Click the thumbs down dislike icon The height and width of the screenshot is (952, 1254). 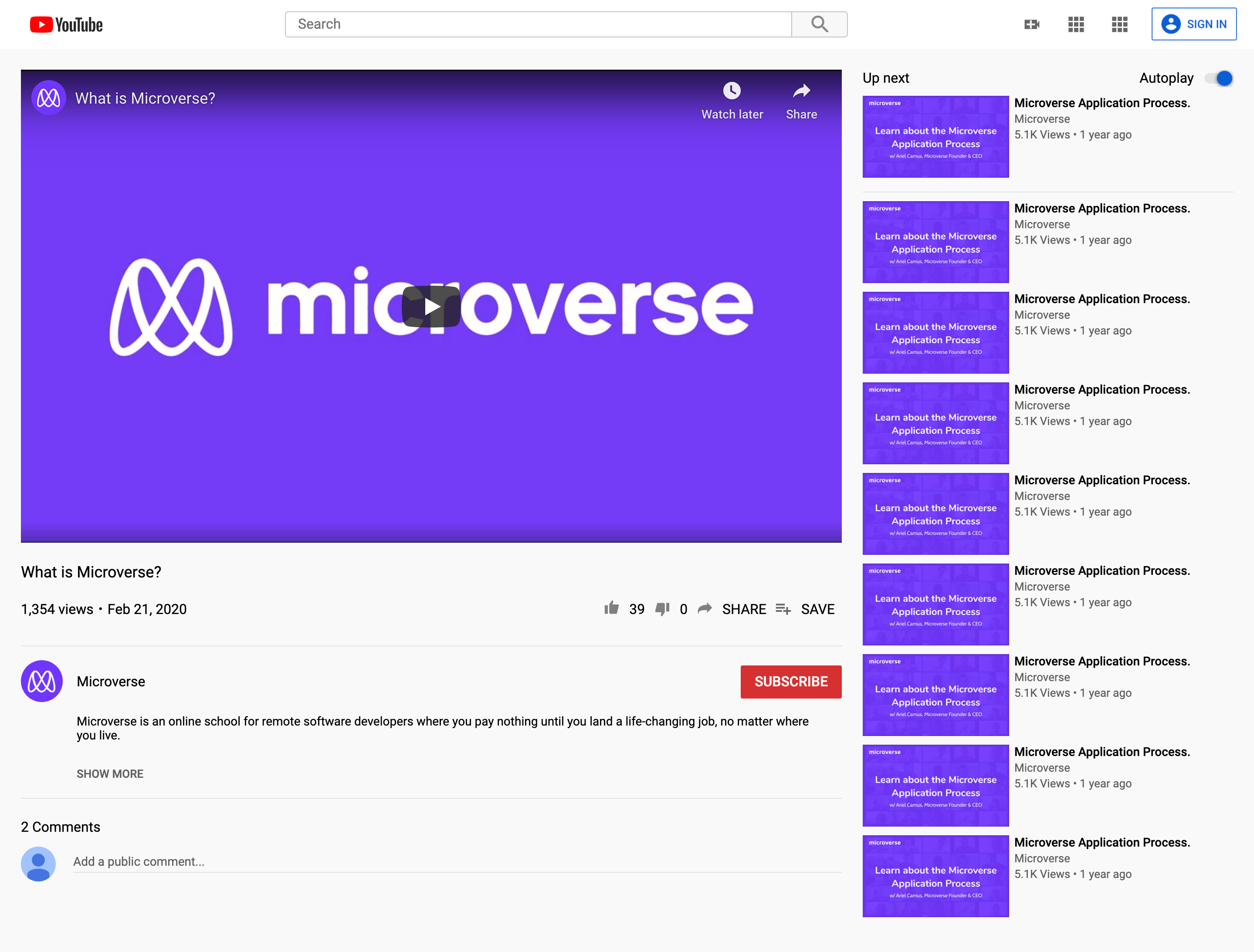(662, 608)
